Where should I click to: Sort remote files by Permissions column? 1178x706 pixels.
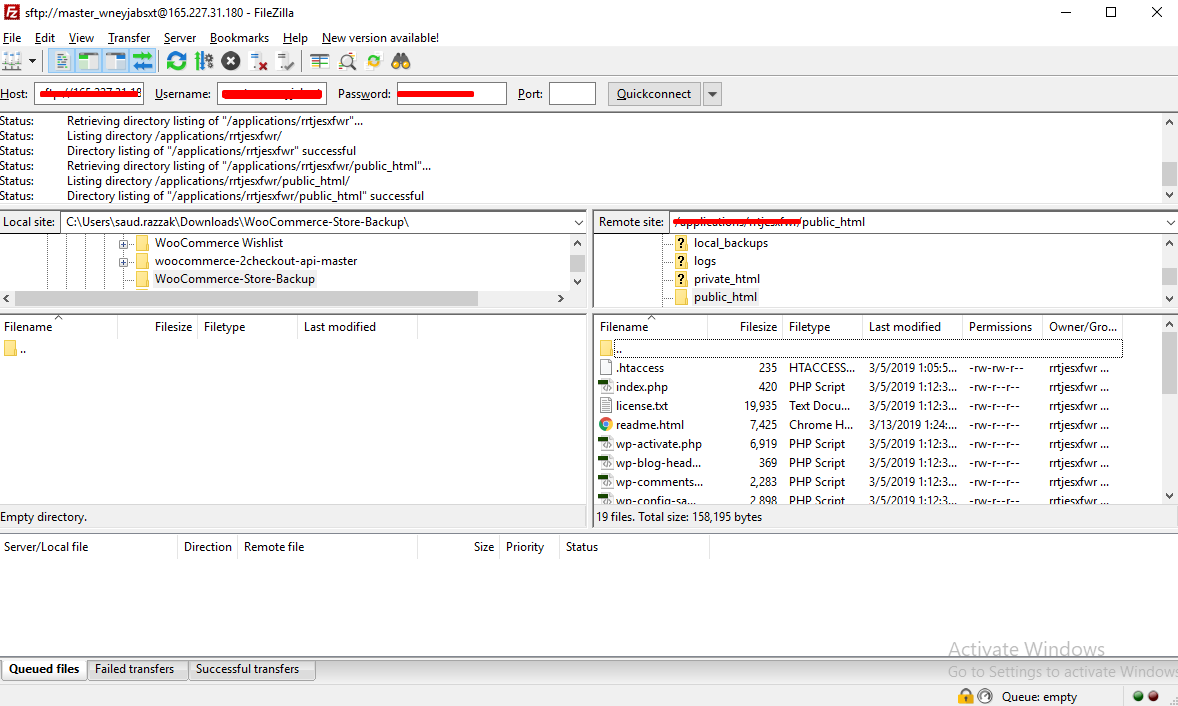[1000, 327]
